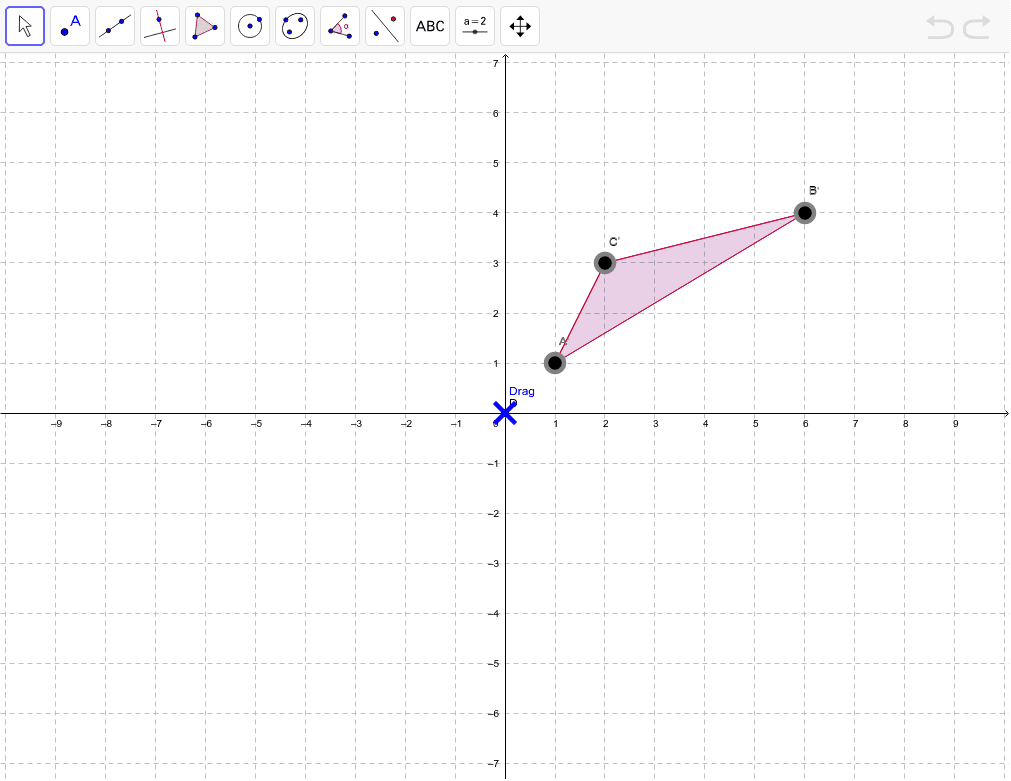The image size is (1011, 781).
Task: Select the a=2 Slider tool
Action: coord(475,26)
